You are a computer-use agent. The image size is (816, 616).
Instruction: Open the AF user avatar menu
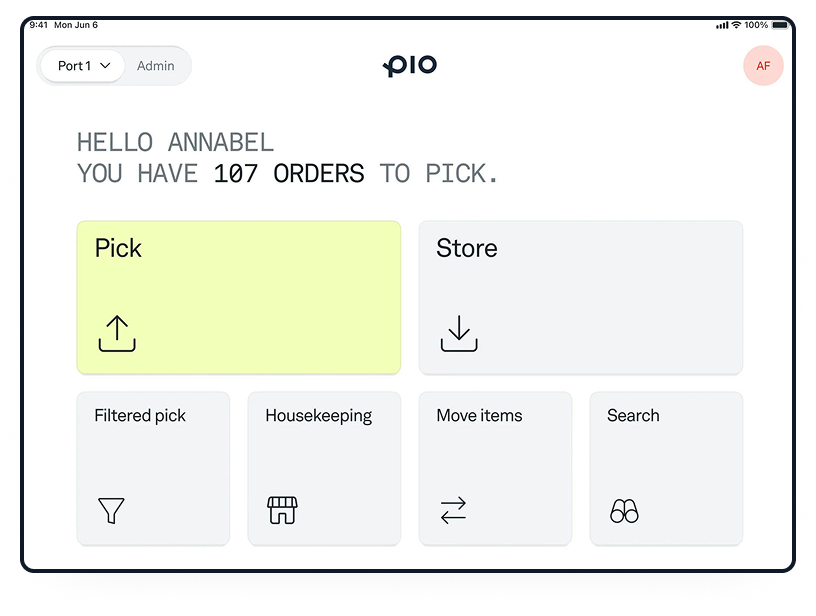pyautogui.click(x=763, y=66)
